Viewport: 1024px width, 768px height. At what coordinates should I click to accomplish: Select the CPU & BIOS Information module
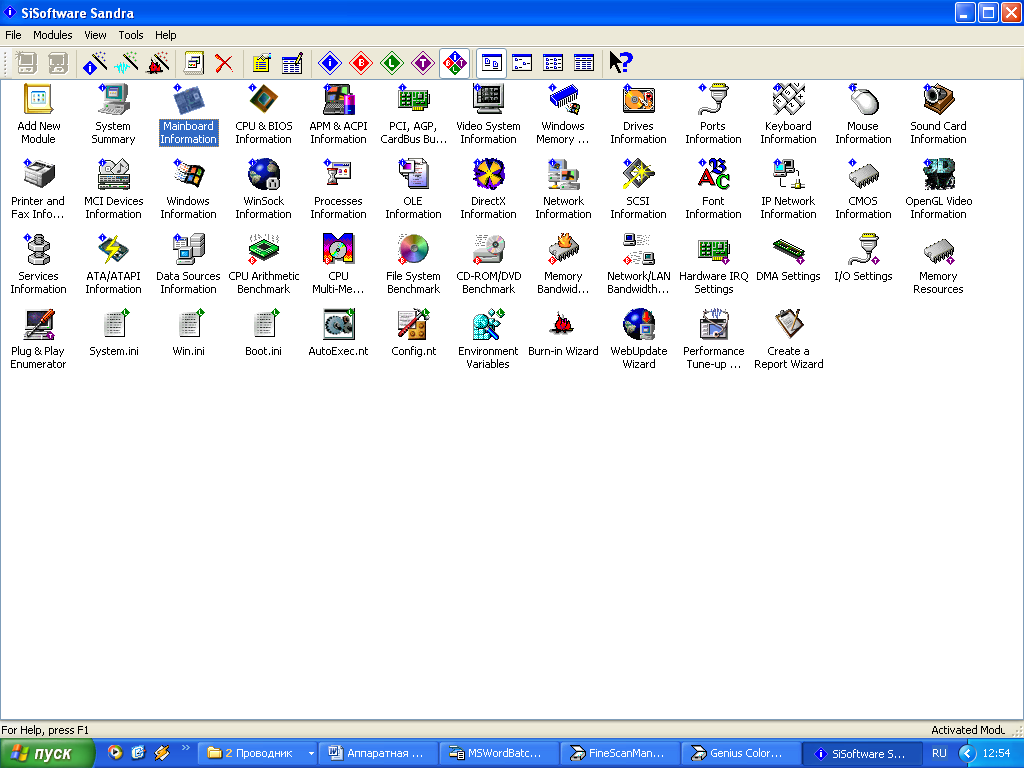(x=264, y=114)
